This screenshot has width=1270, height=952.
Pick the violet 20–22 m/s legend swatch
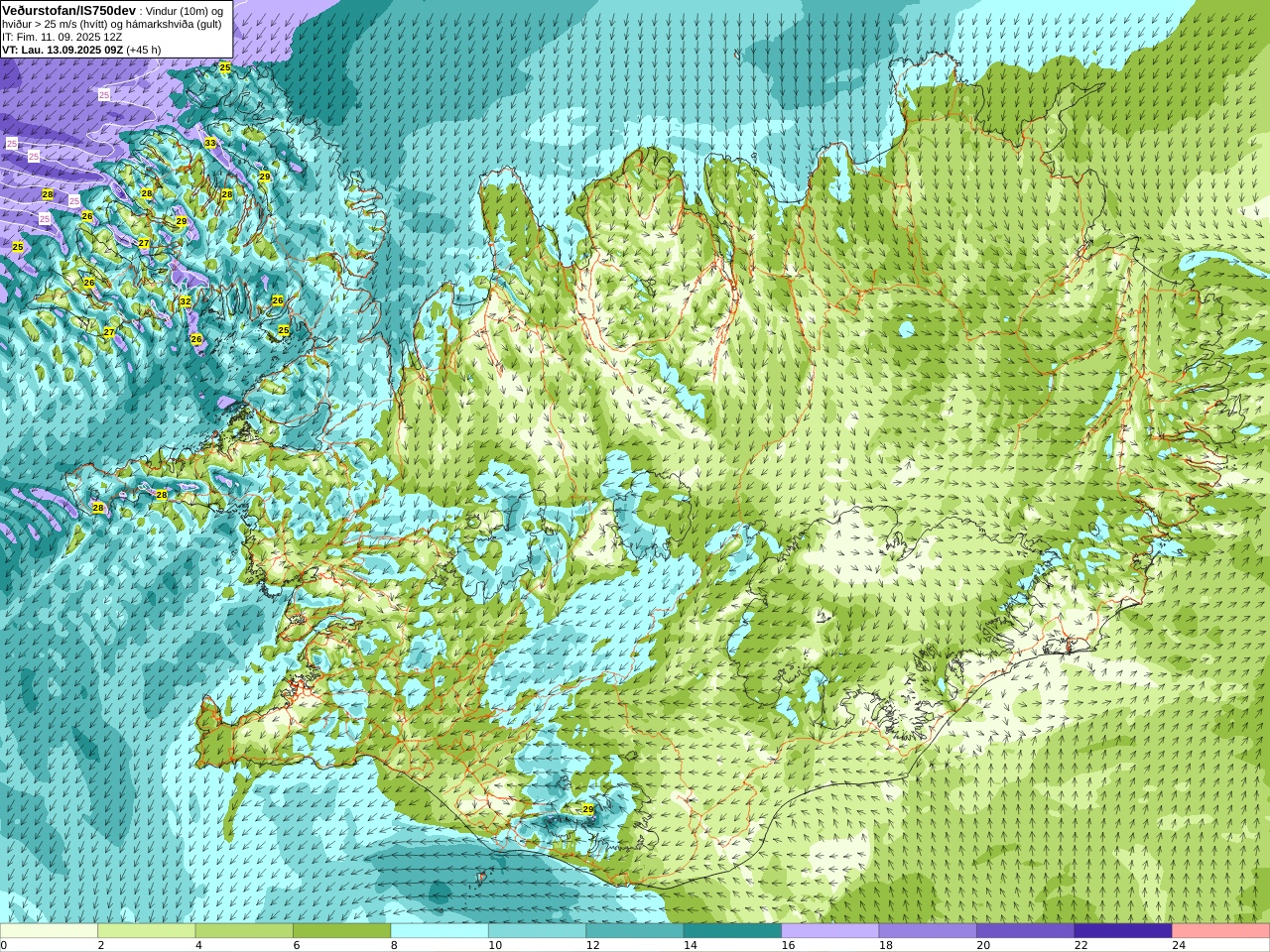1026,931
